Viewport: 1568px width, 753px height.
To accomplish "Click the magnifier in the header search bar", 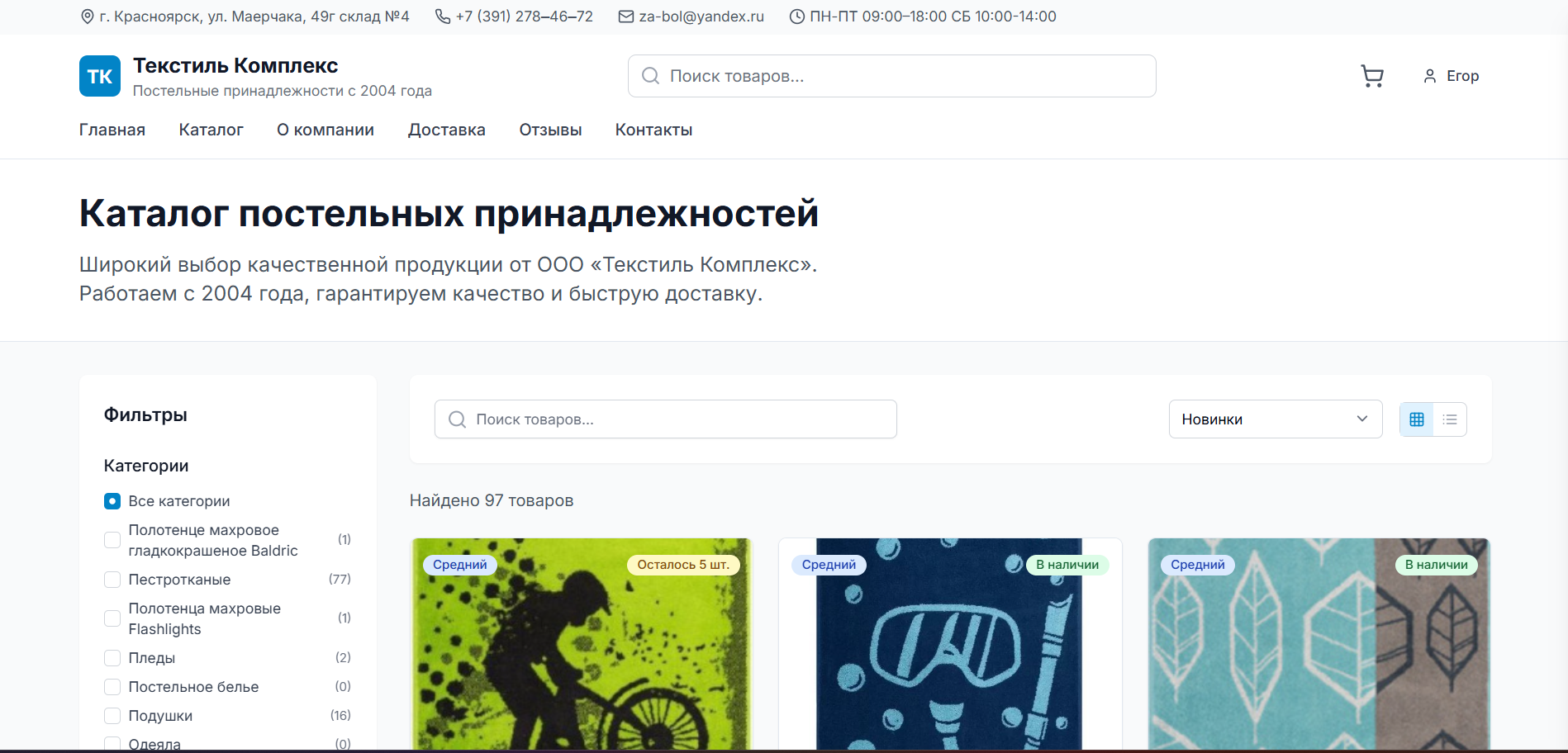I will coord(650,76).
